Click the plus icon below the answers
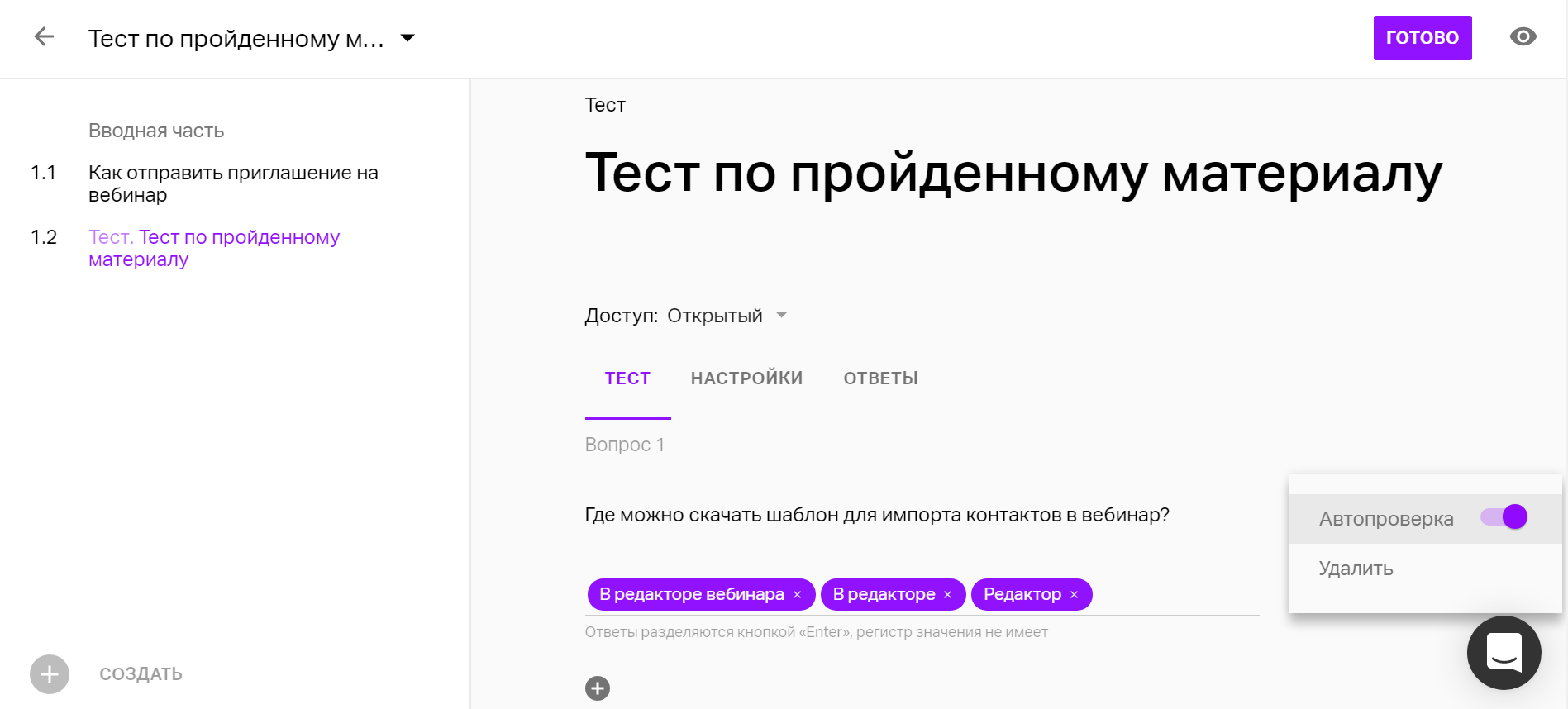Viewport: 1568px width, 709px height. point(598,688)
